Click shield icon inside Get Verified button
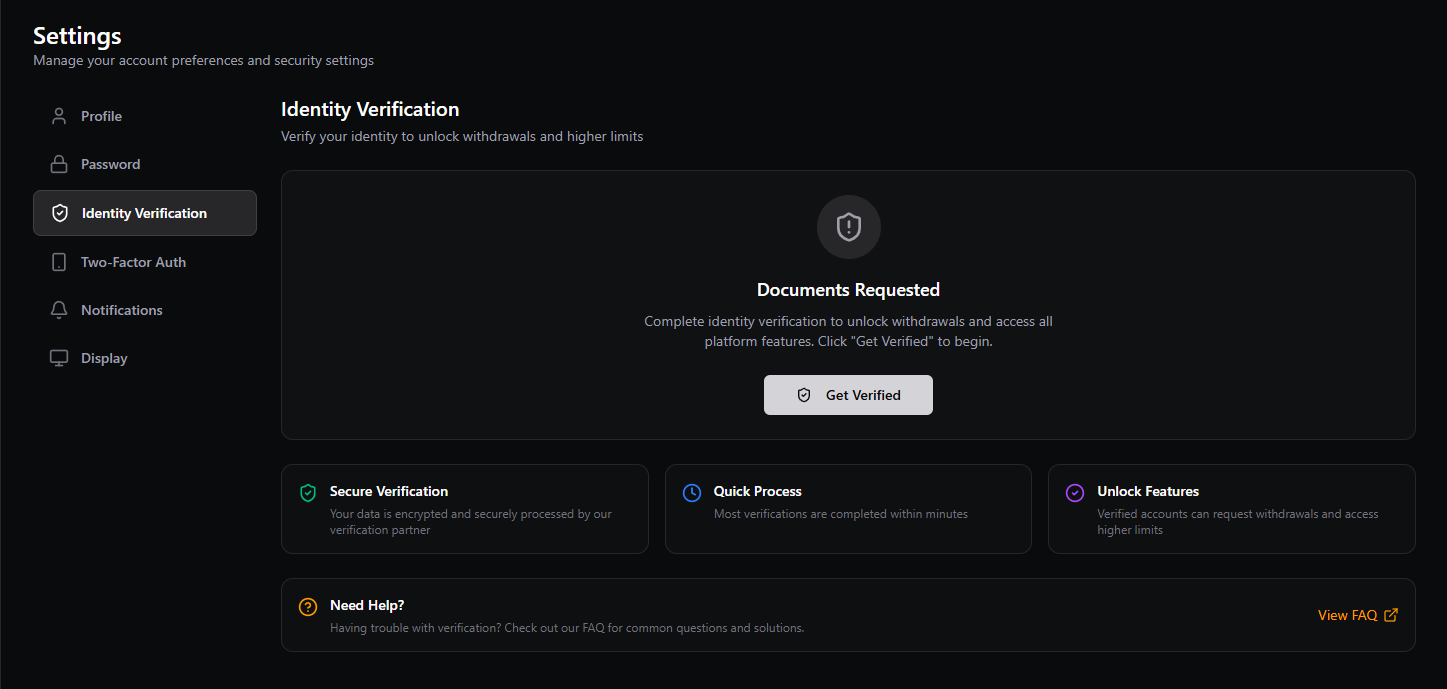The height and width of the screenshot is (689, 1447). [804, 395]
